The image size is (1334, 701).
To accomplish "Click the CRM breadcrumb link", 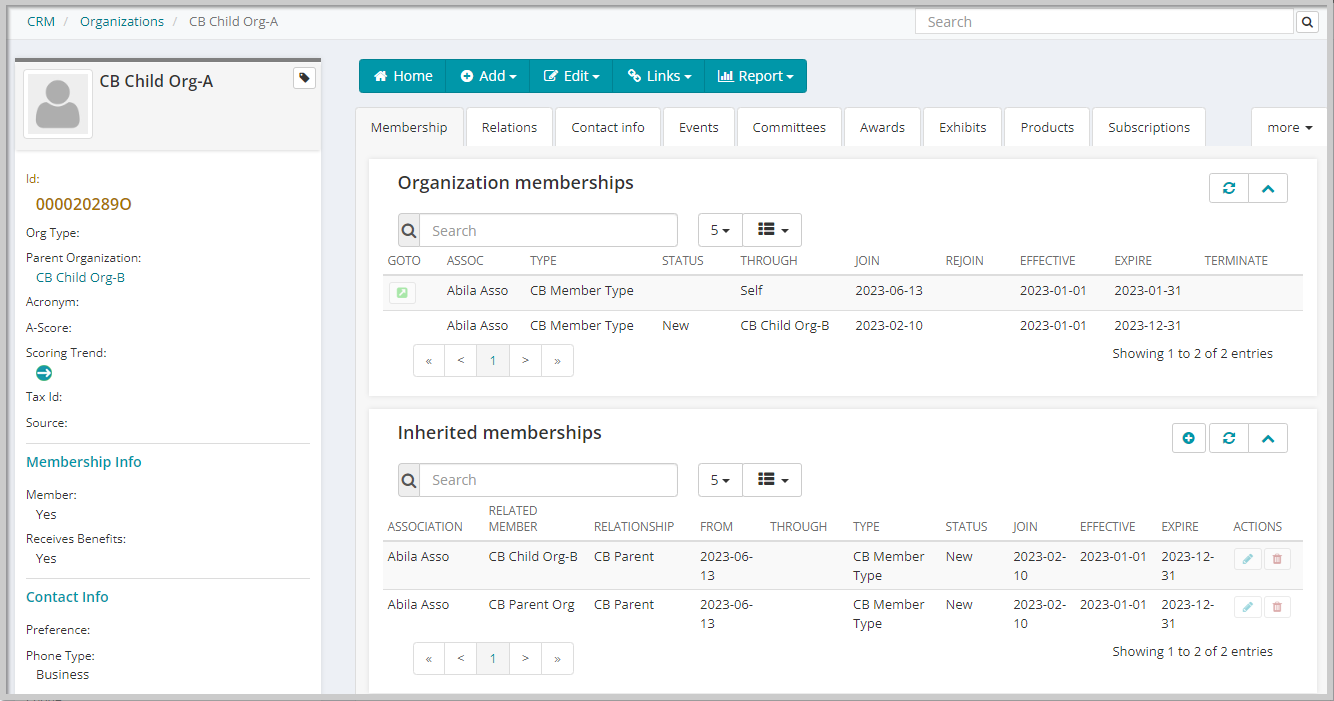I will [x=41, y=21].
